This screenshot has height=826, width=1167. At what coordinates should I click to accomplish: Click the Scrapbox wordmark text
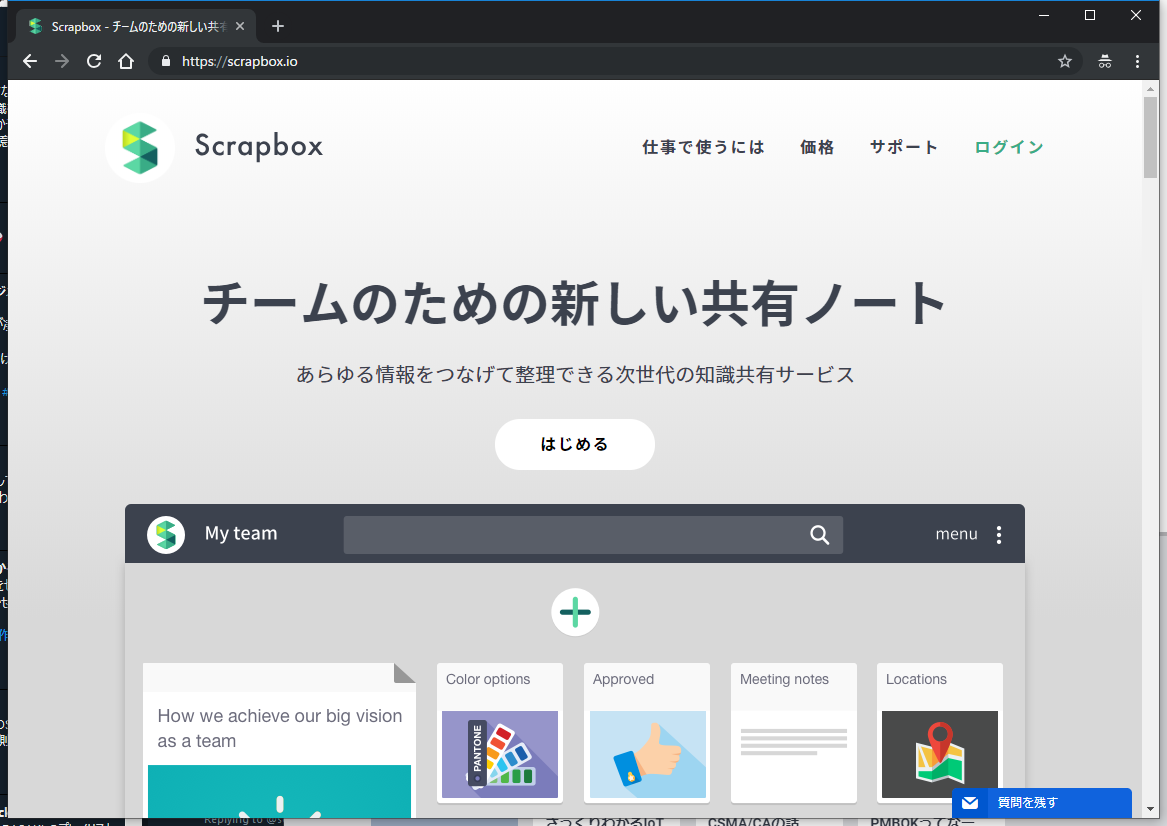point(259,147)
